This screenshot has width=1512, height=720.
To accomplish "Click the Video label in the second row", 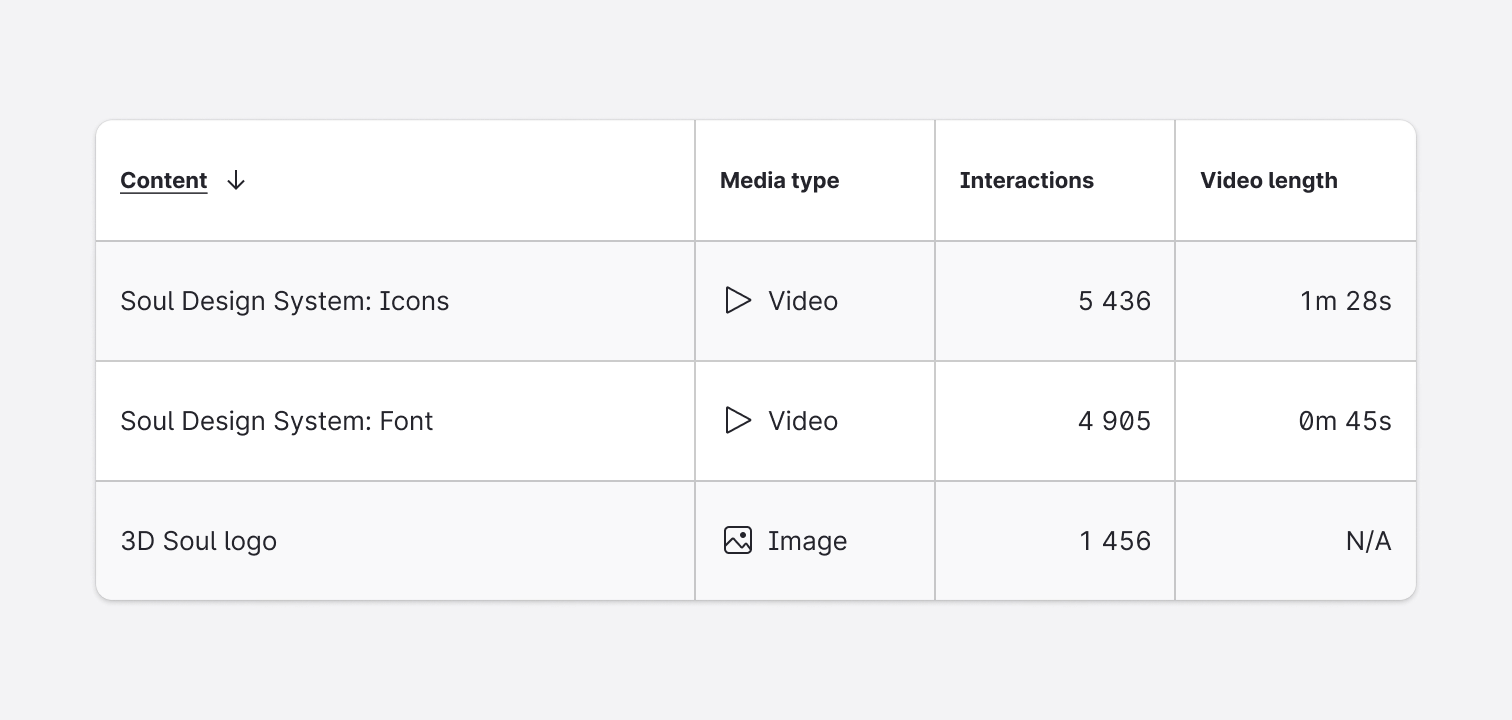I will (803, 420).
